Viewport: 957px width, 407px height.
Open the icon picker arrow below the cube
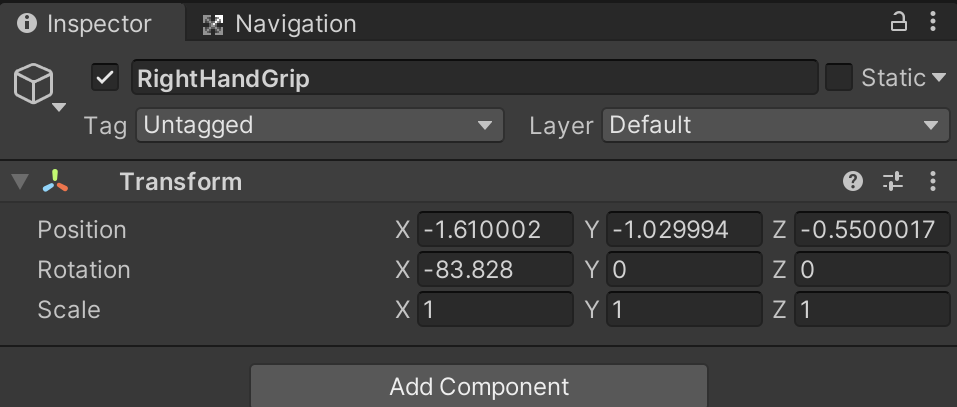pyautogui.click(x=59, y=107)
